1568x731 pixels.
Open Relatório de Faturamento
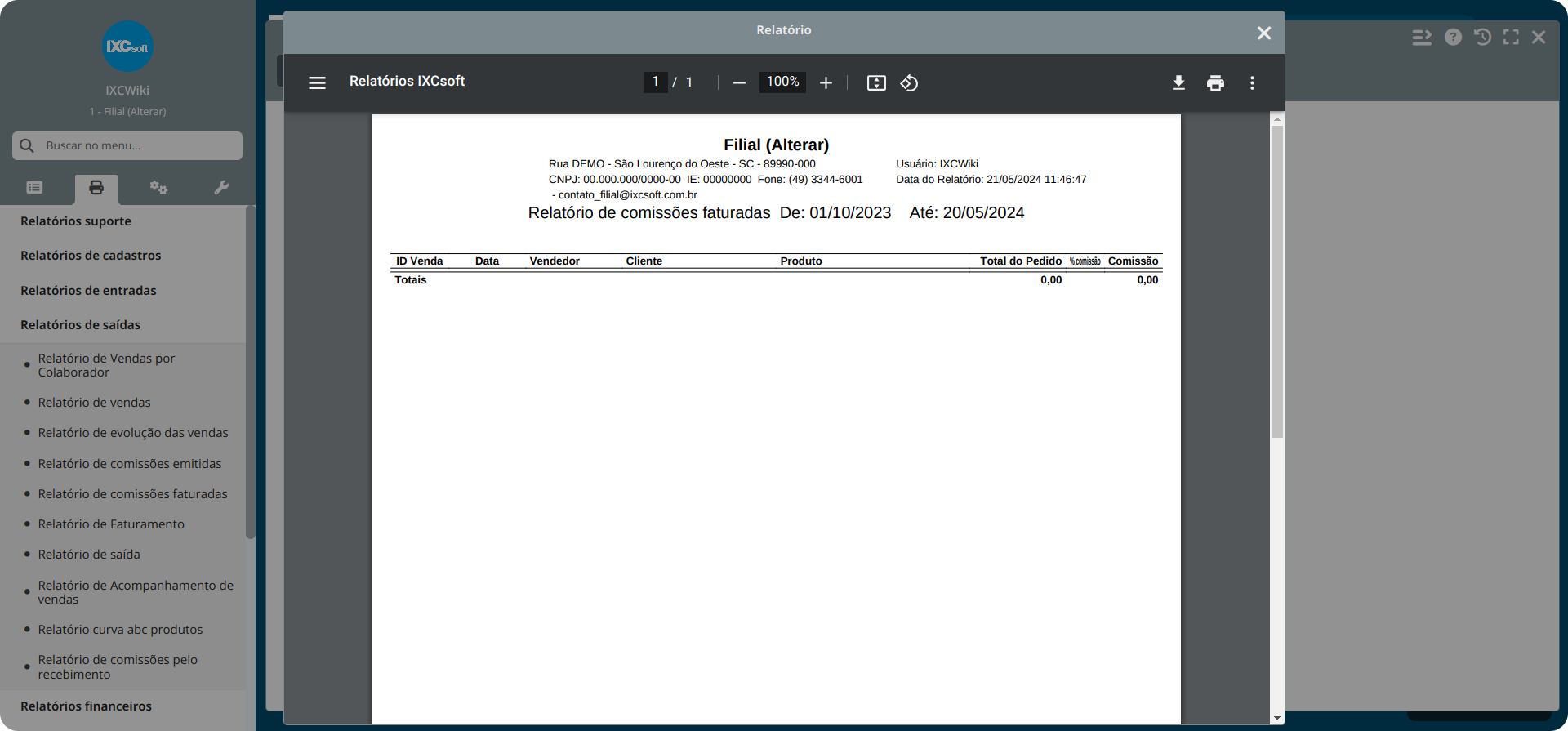point(111,524)
